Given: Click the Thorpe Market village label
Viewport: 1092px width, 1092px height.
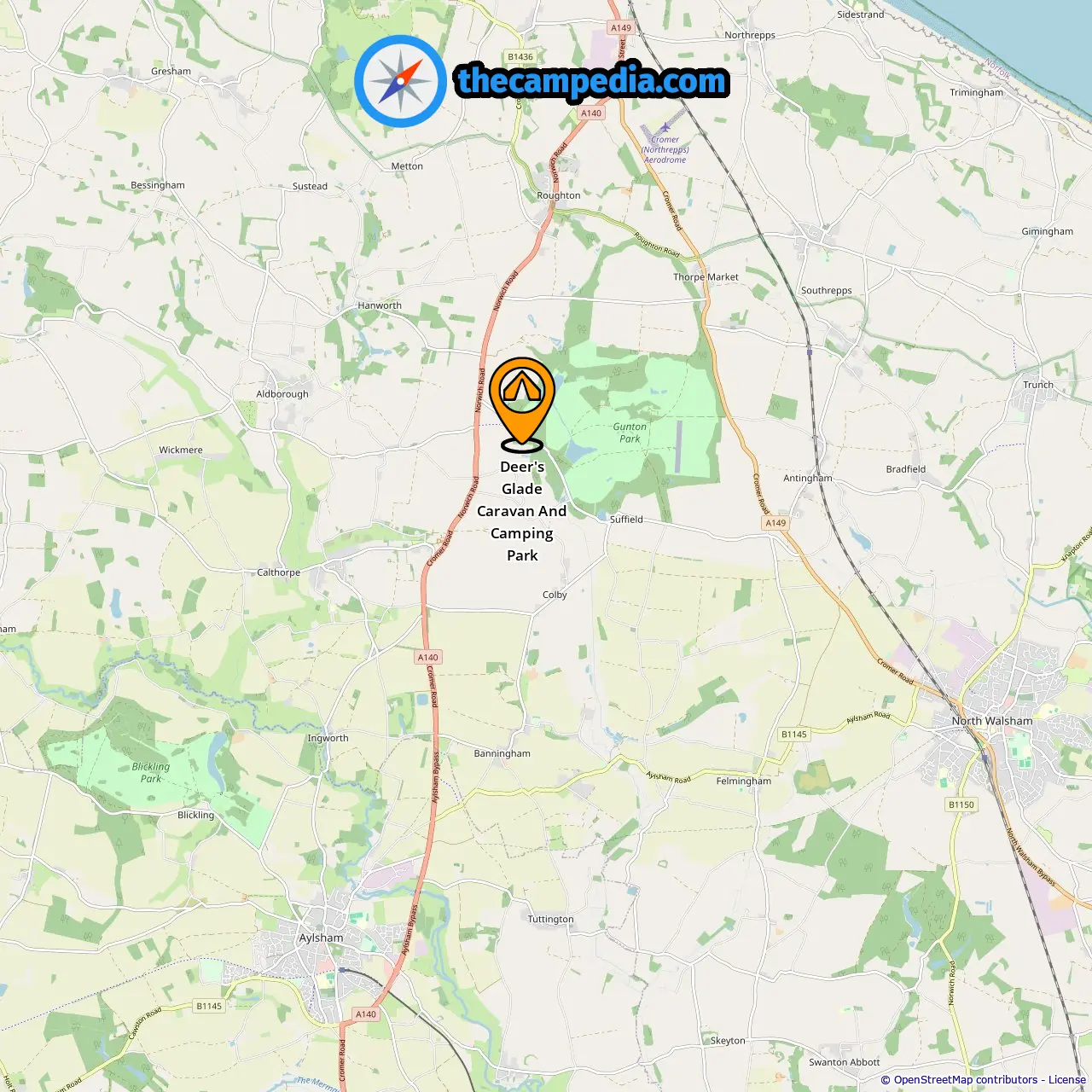Looking at the screenshot, I should point(706,277).
